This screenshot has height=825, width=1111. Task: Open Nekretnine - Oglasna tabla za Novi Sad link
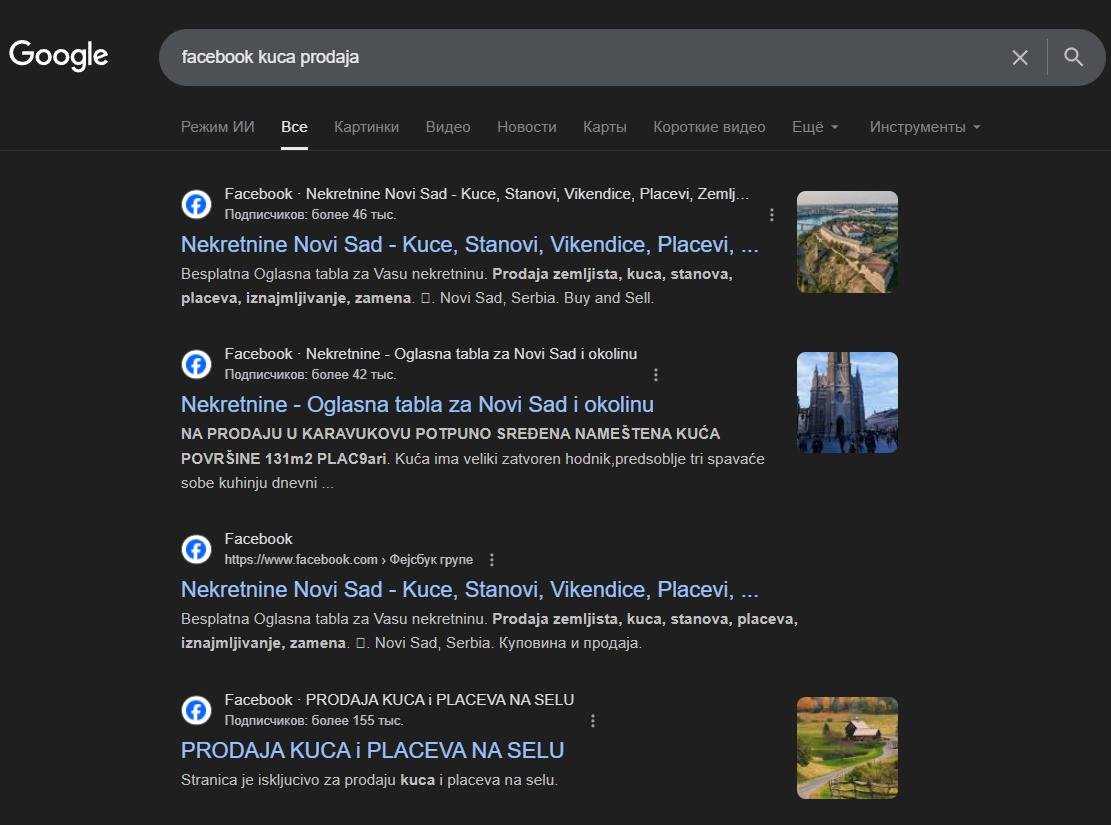tap(417, 404)
